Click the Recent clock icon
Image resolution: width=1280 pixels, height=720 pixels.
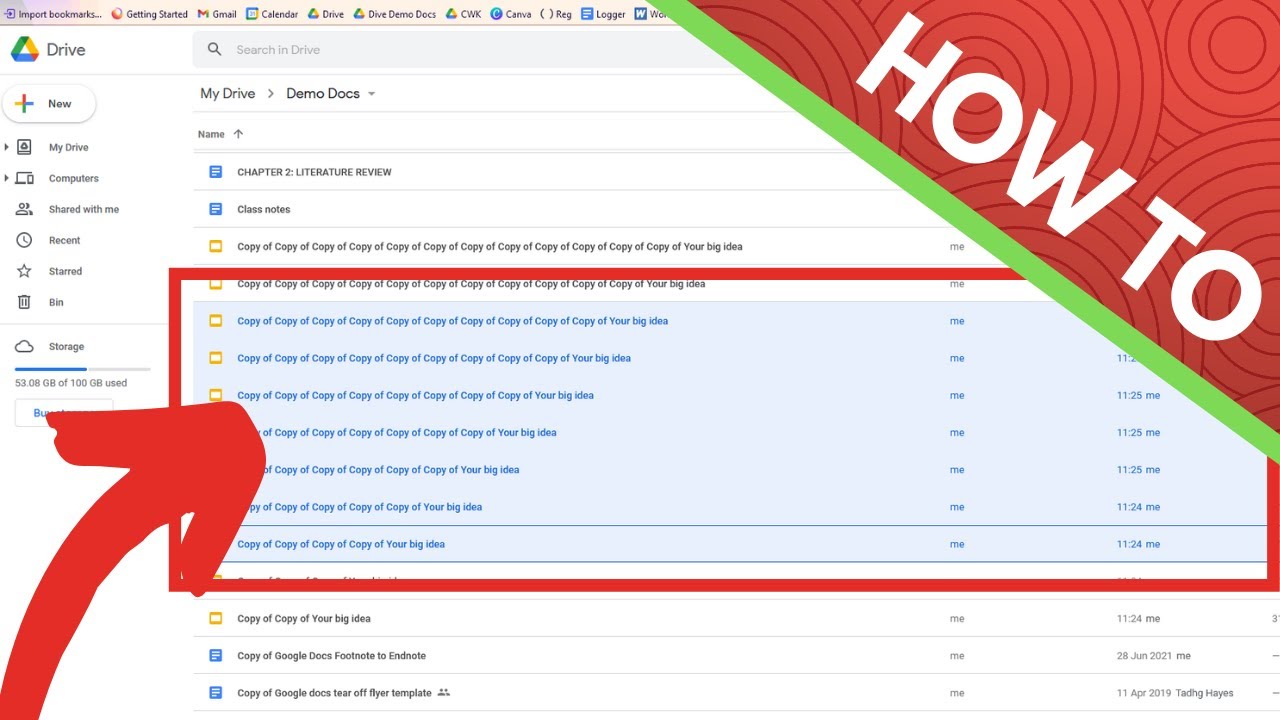point(25,240)
